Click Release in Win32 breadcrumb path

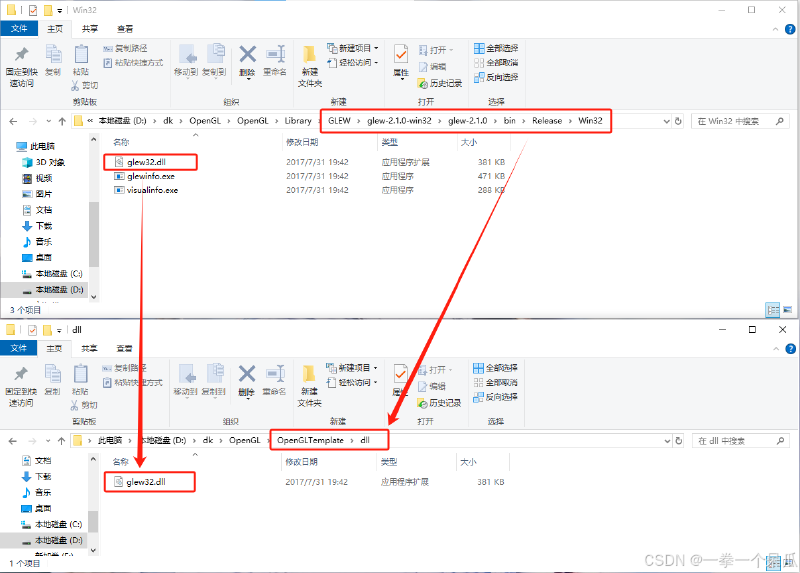click(x=547, y=121)
